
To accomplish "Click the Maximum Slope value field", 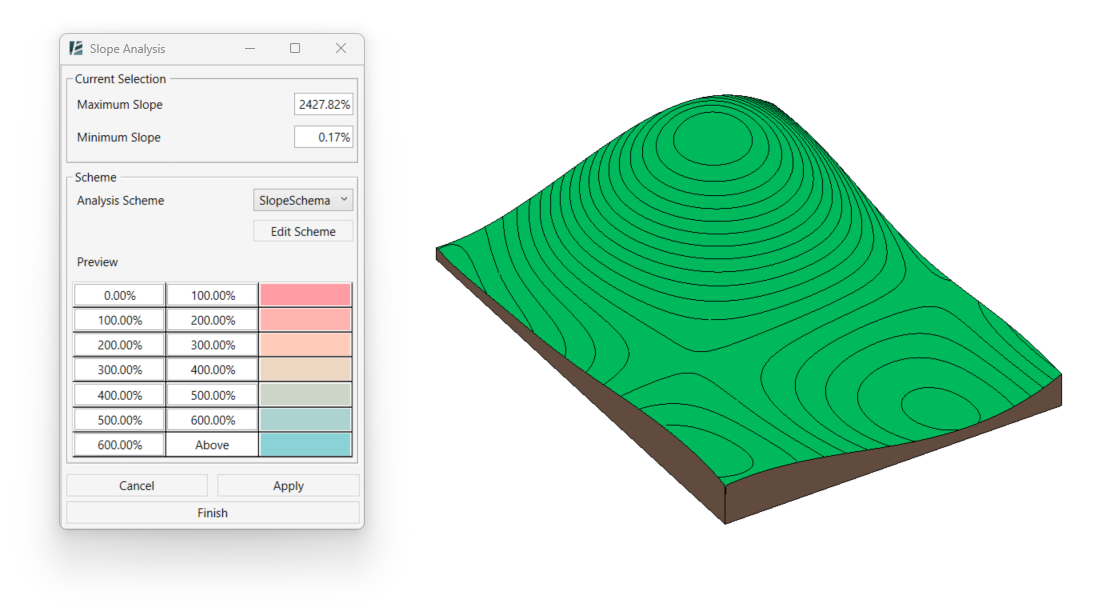I will click(x=323, y=105).
